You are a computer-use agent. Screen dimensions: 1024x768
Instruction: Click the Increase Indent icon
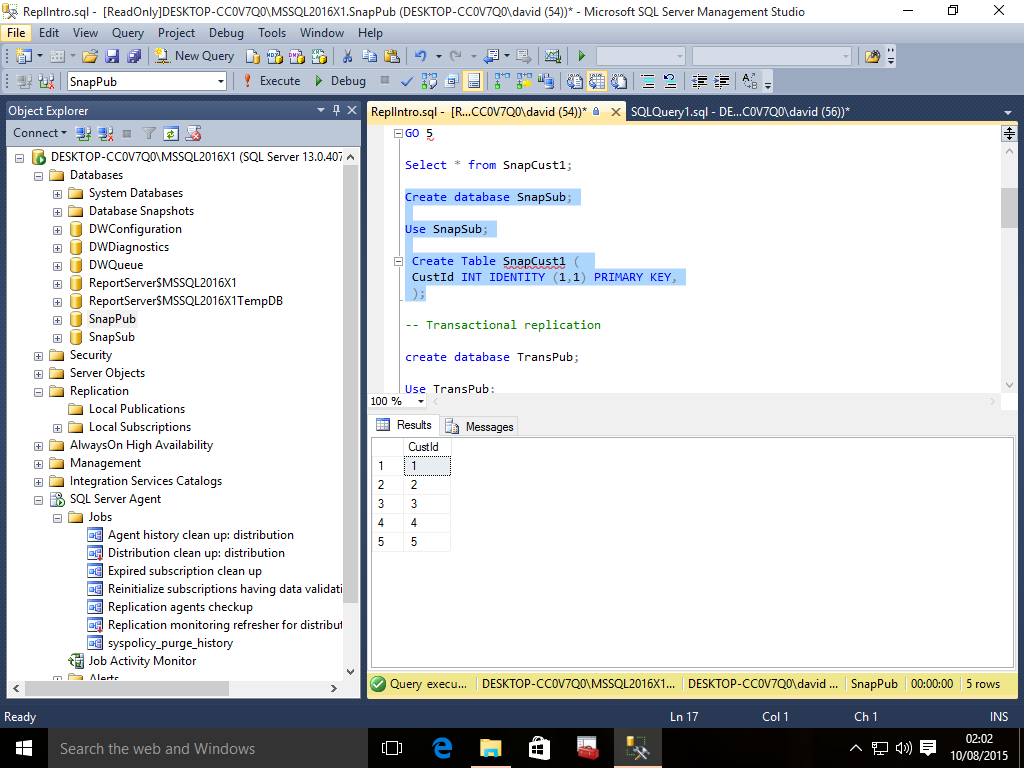[720, 81]
